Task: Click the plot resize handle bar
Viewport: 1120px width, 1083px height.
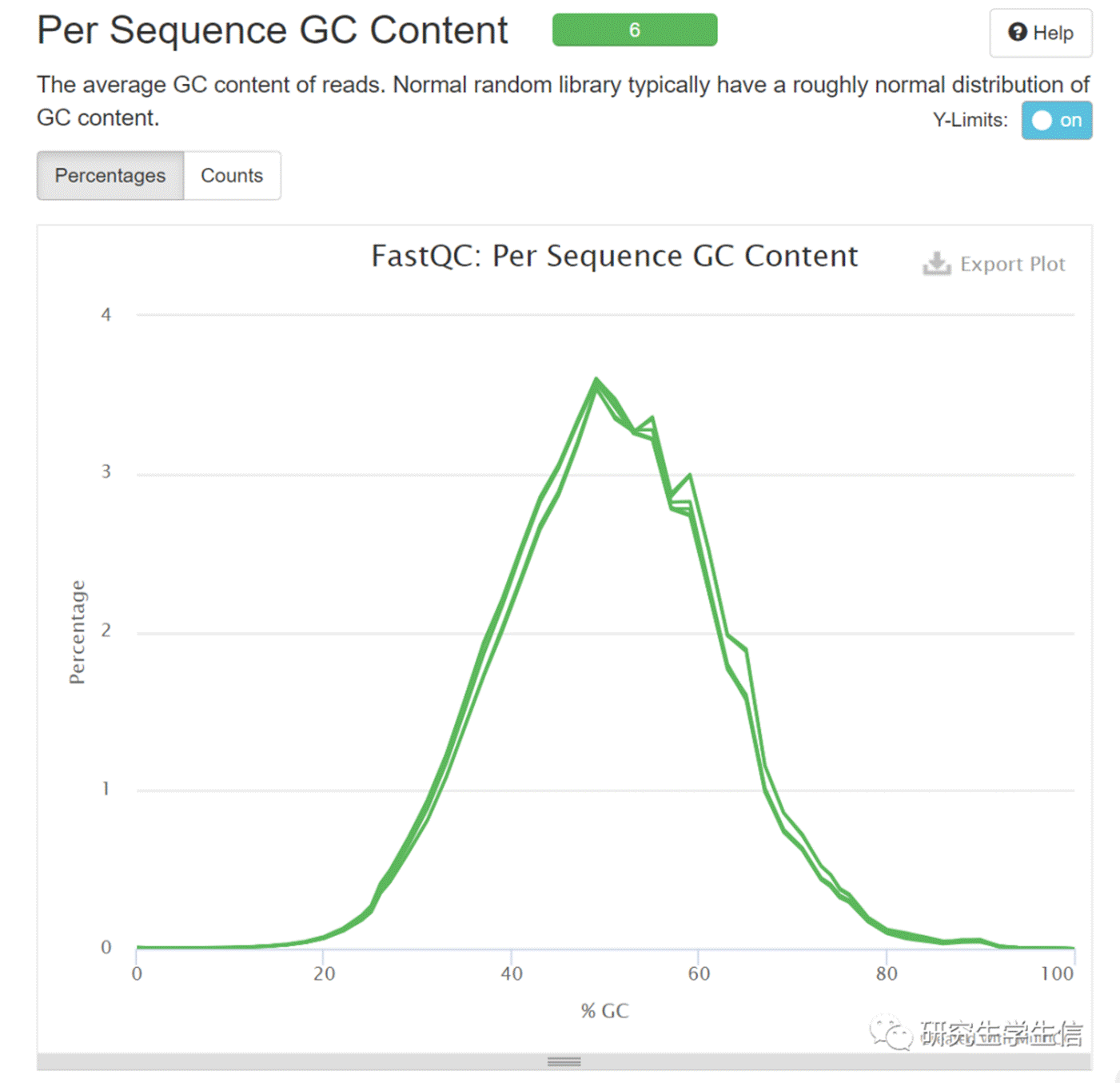Action: coord(564,1061)
